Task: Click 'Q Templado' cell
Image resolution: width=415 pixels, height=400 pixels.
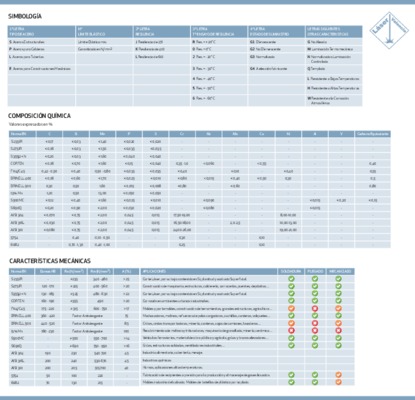Action: 334,69
